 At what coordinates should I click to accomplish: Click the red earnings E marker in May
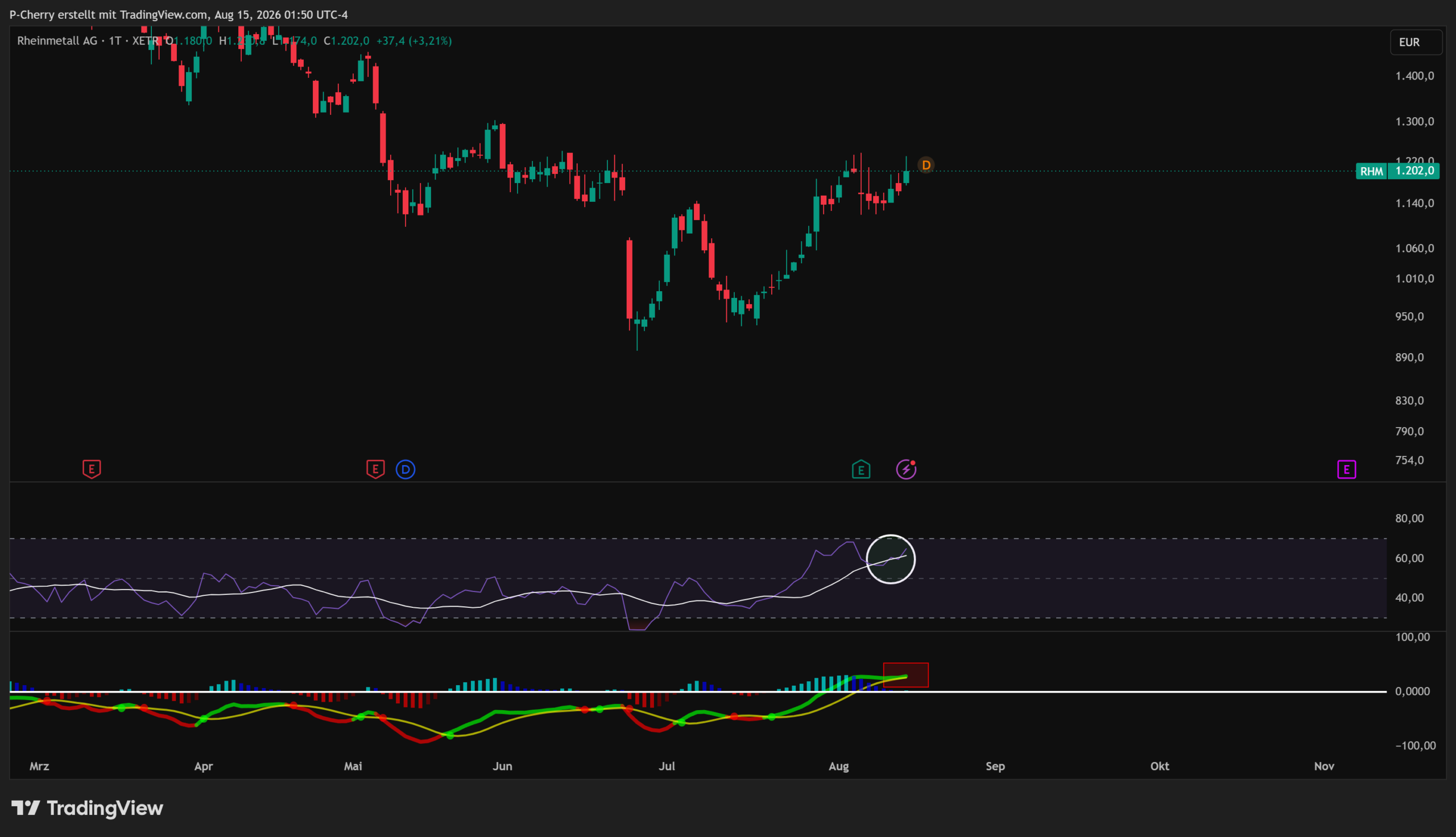coord(375,469)
